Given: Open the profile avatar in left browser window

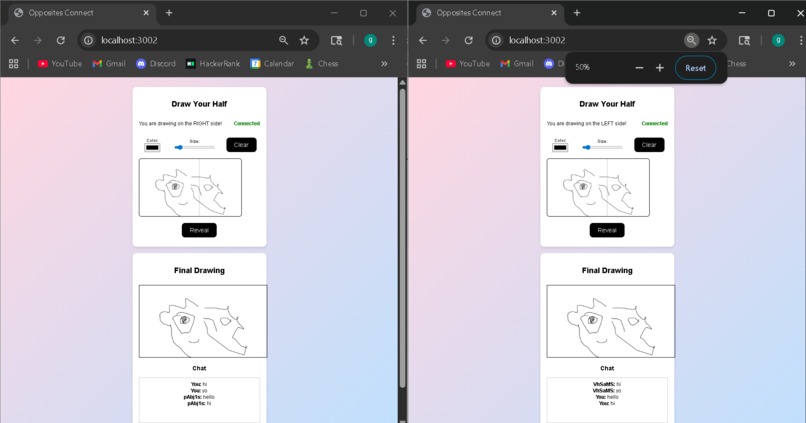Looking at the screenshot, I should [370, 40].
